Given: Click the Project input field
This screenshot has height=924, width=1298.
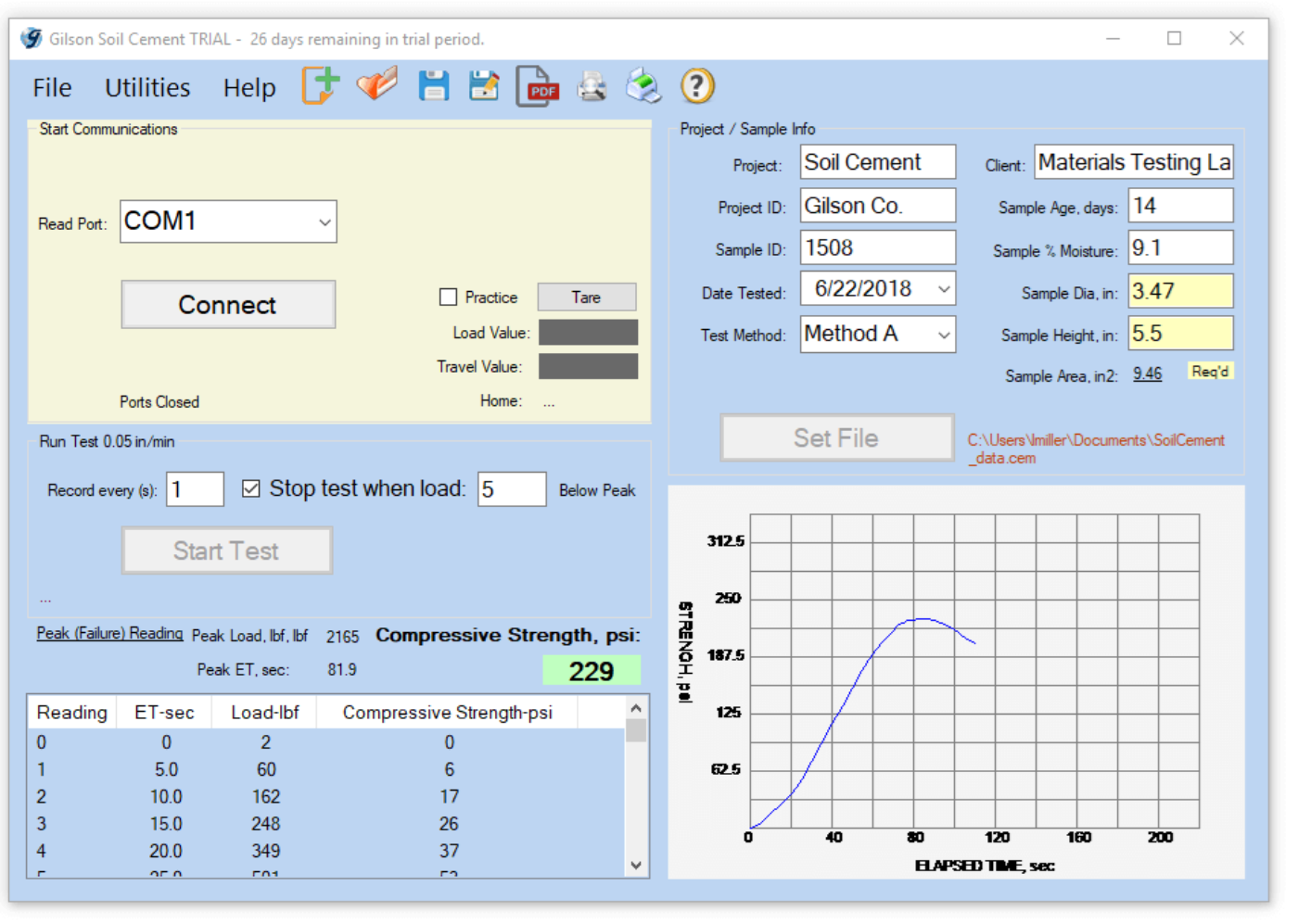Looking at the screenshot, I should [x=878, y=162].
